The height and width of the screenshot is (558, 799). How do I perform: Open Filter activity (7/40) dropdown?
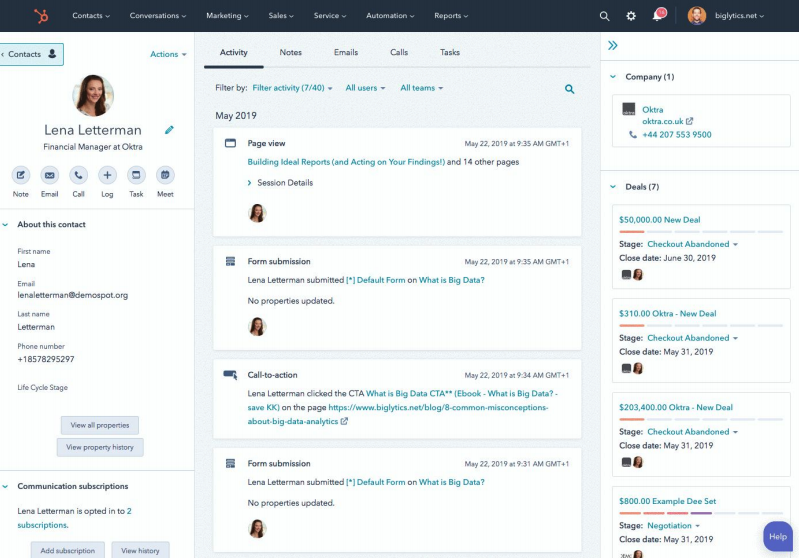point(292,88)
